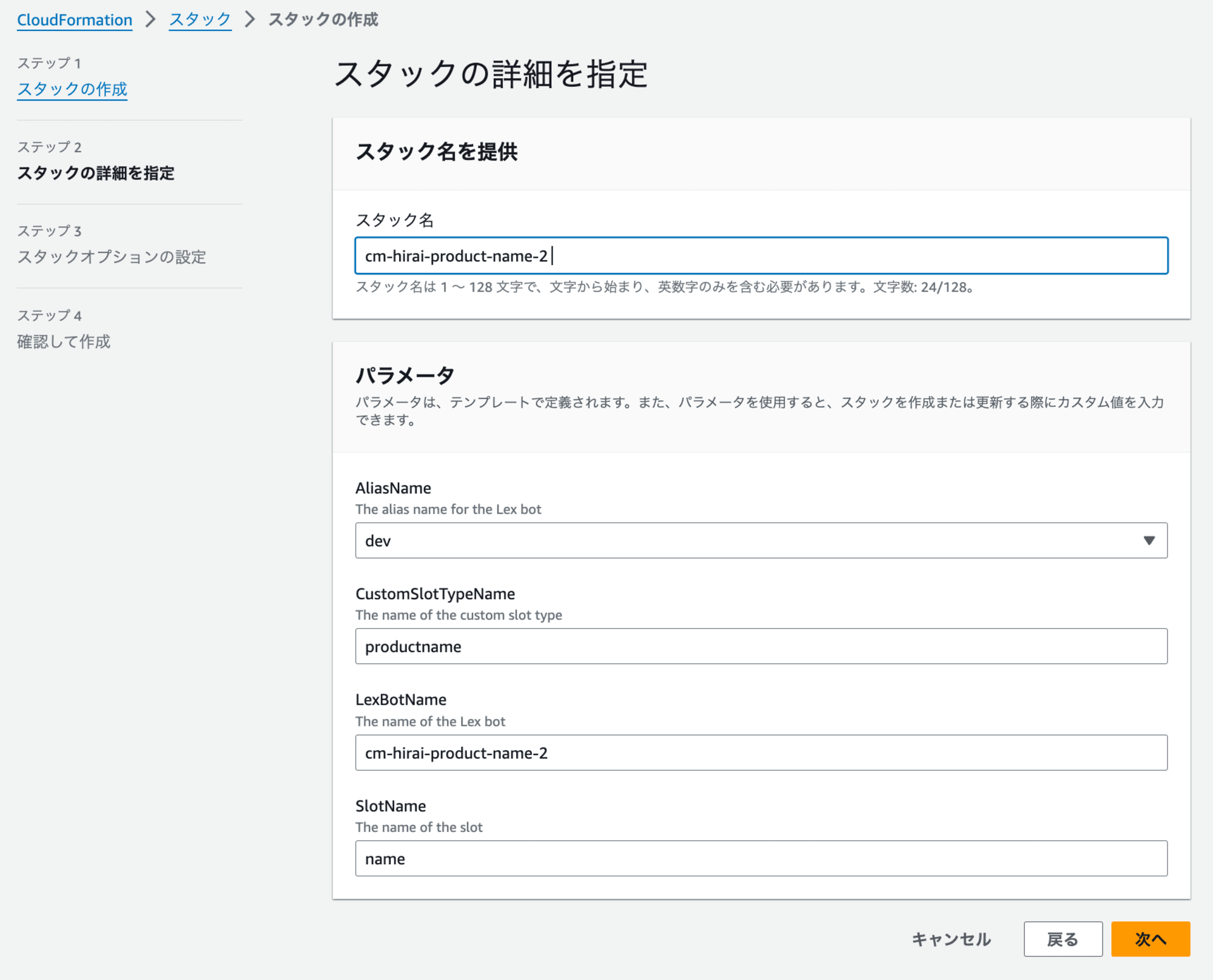This screenshot has height=980, width=1213.
Task: Edit the LexBotName field
Action: point(761,753)
